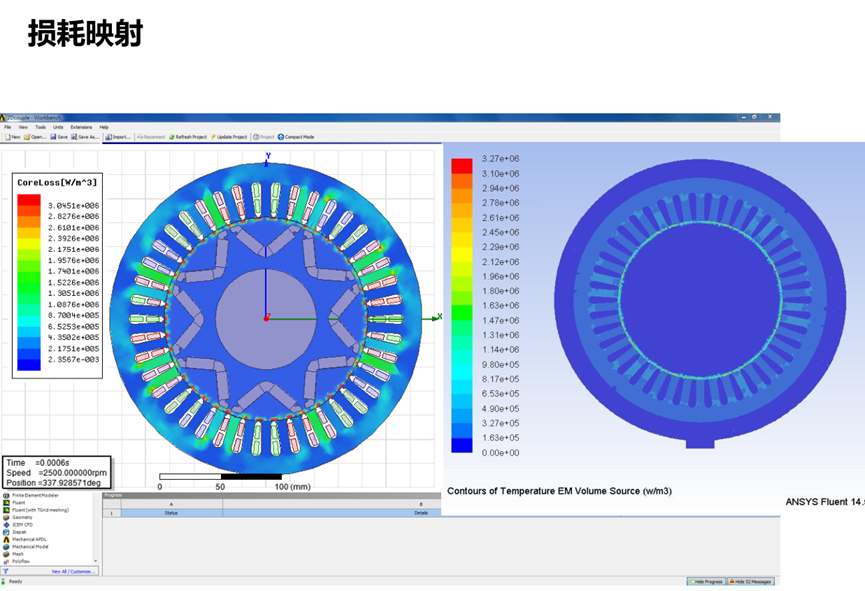The height and width of the screenshot is (591, 865).
Task: Save the project with the Save icon
Action: tap(58, 137)
